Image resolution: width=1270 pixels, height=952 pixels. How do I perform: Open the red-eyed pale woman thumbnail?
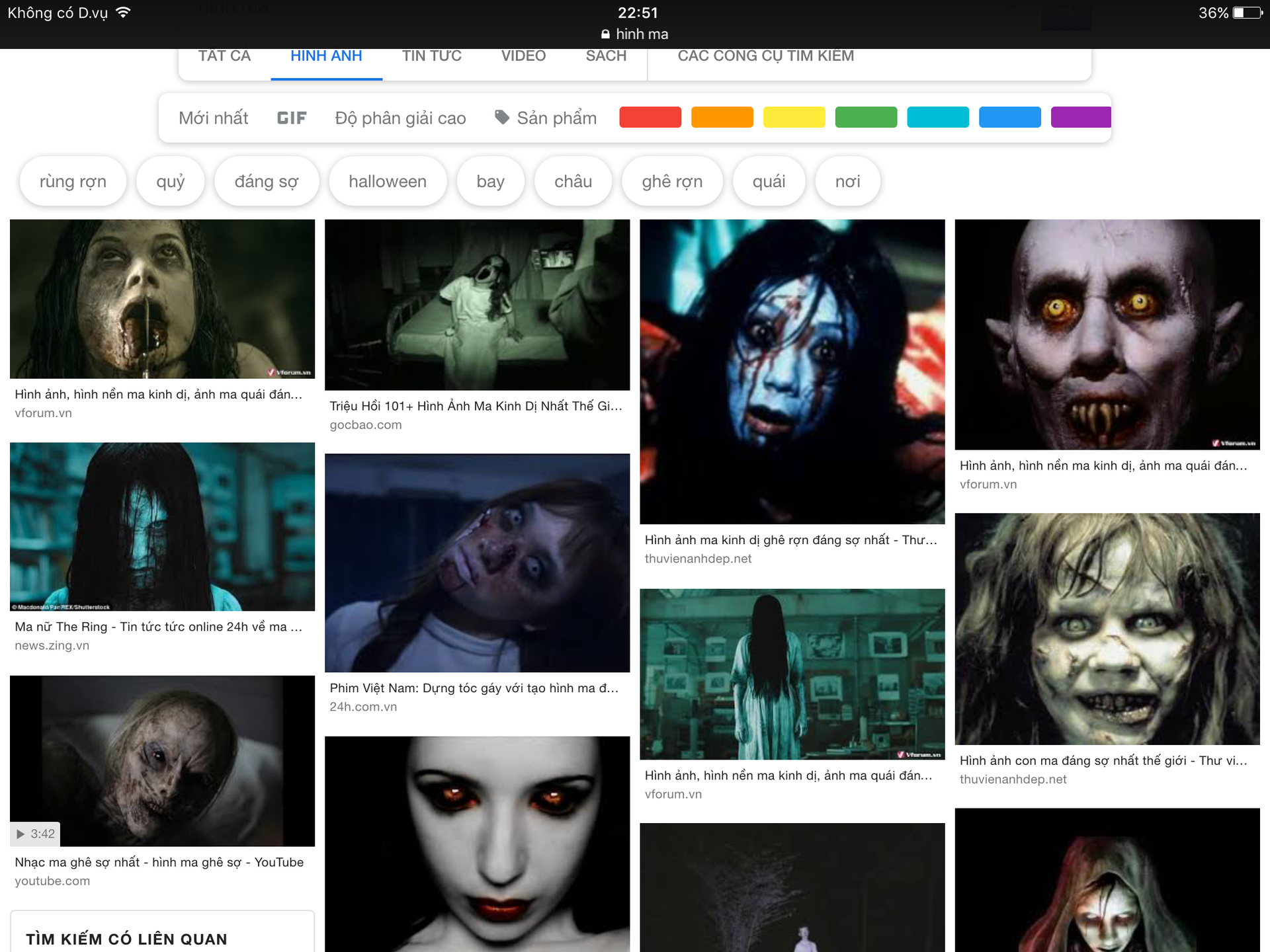[x=477, y=844]
